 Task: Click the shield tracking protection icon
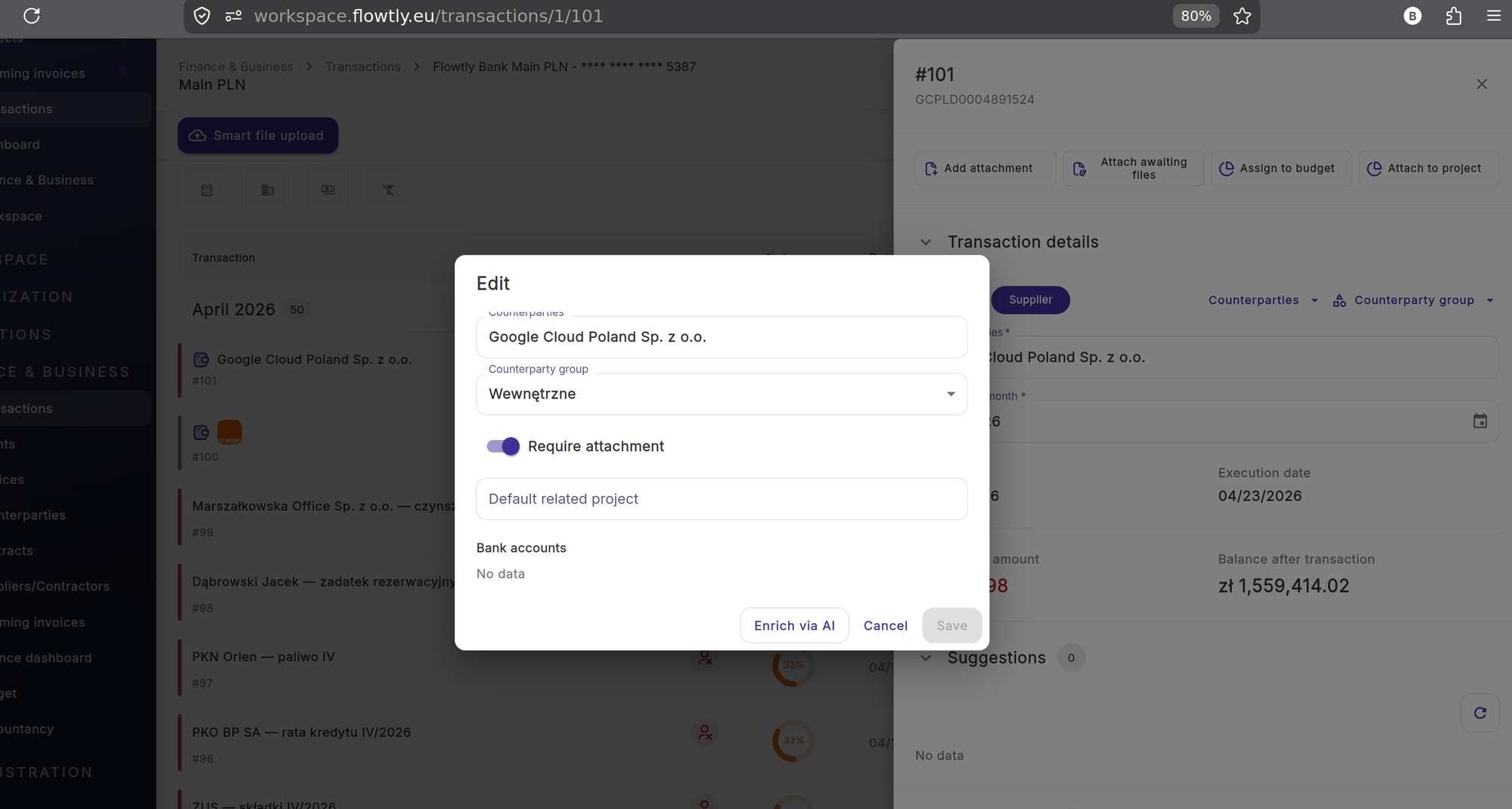coord(202,16)
